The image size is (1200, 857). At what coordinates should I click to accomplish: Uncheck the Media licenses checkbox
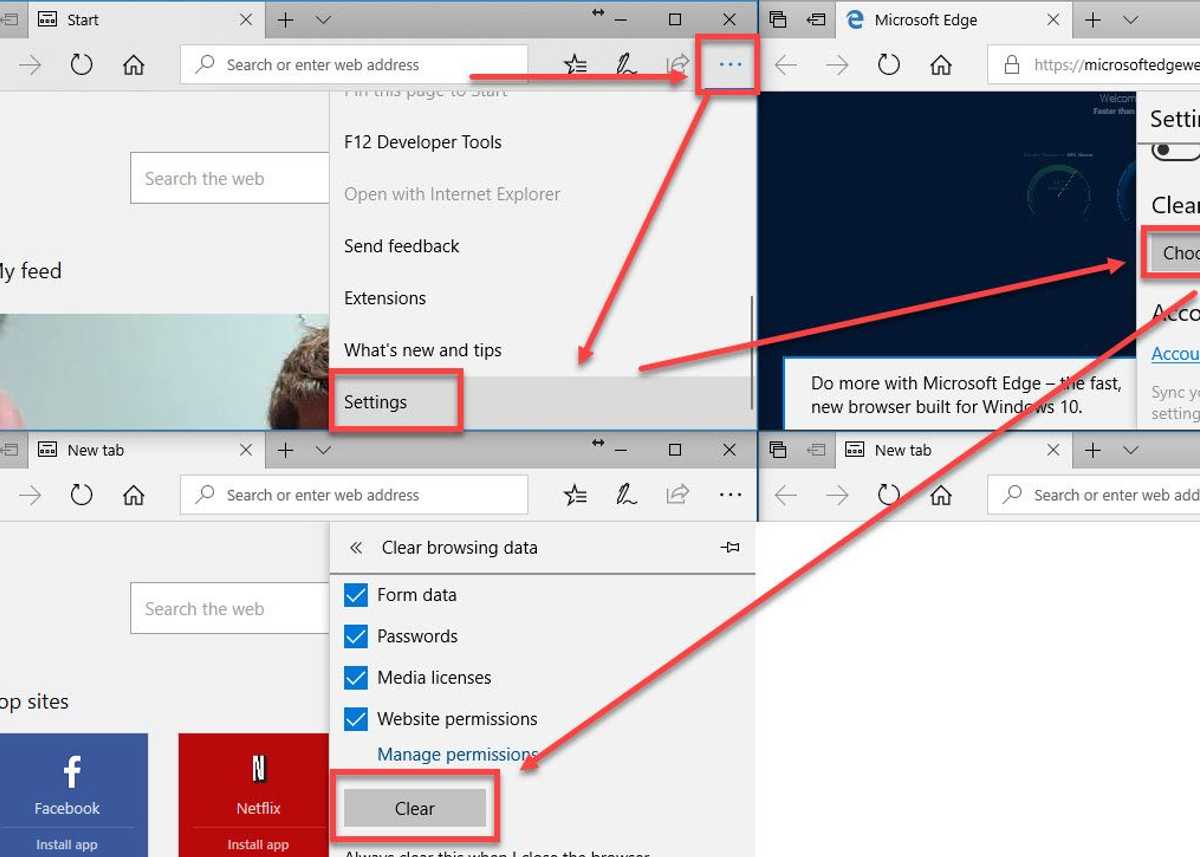coord(356,678)
